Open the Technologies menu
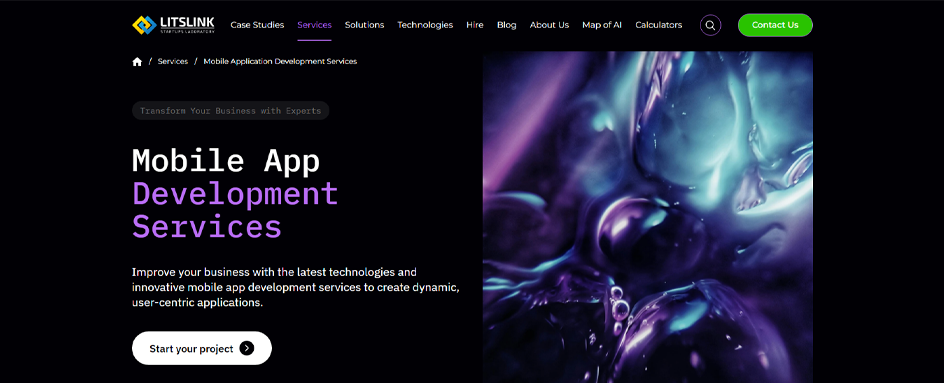This screenshot has width=944, height=383. point(425,25)
